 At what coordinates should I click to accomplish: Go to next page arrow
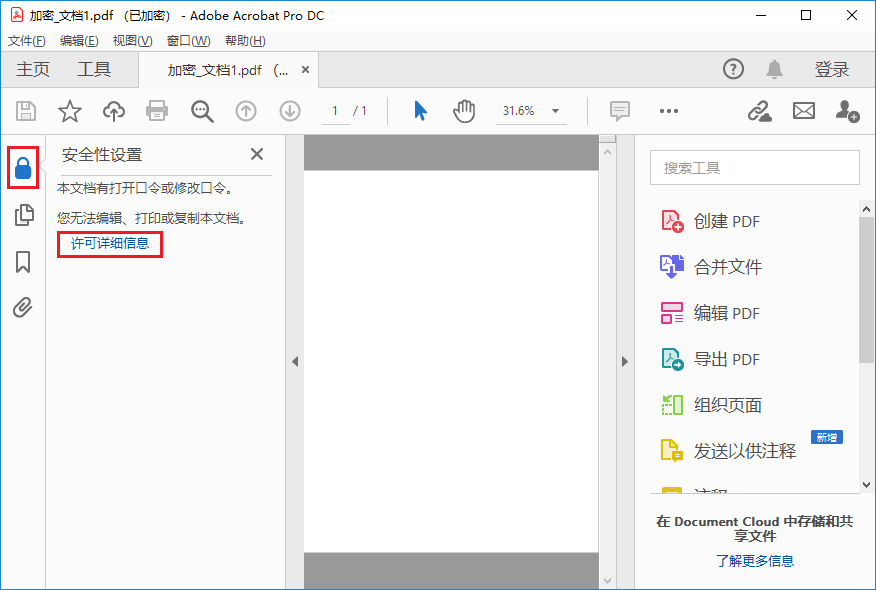[290, 111]
